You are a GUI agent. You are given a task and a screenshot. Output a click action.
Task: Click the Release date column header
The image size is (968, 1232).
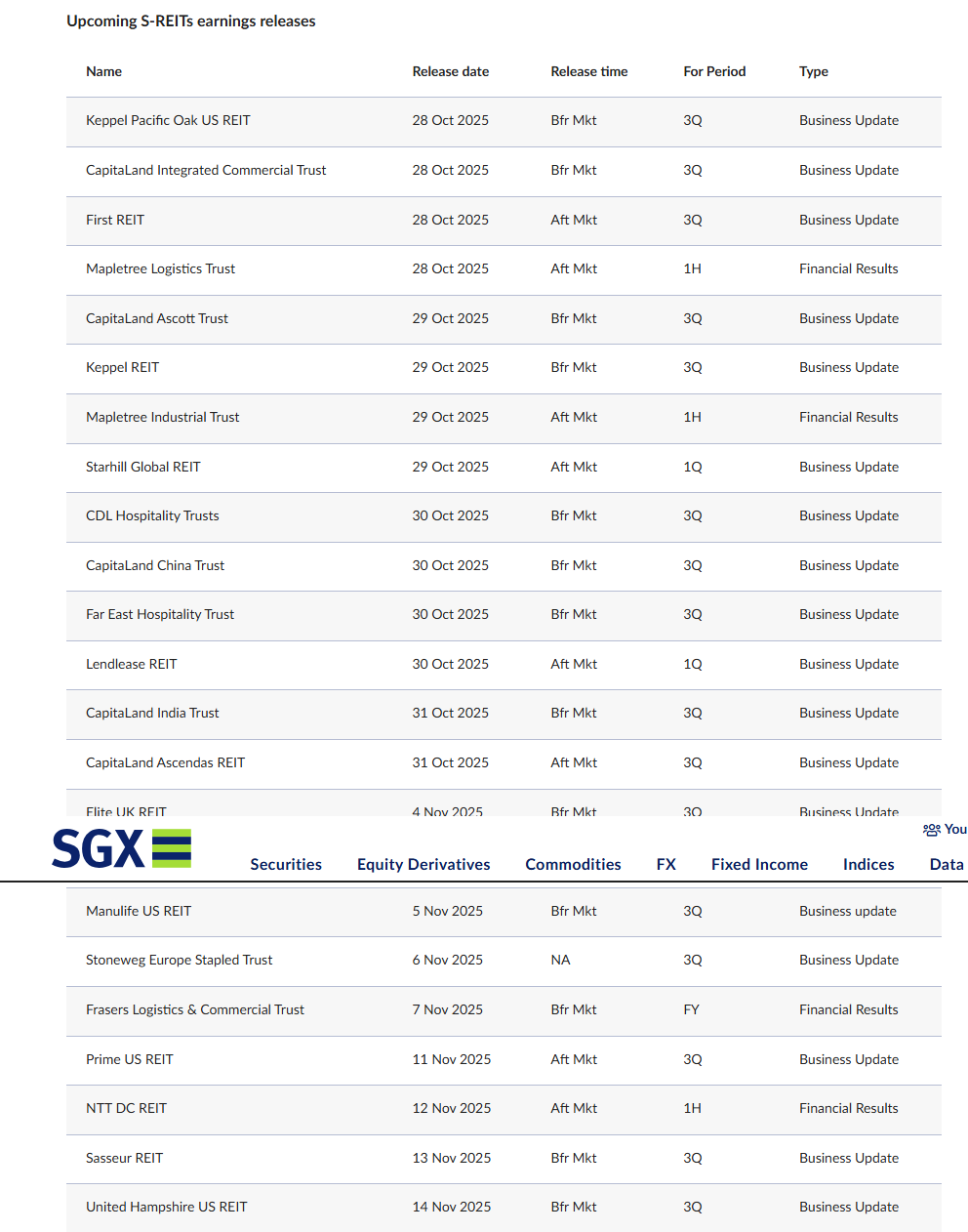point(451,71)
